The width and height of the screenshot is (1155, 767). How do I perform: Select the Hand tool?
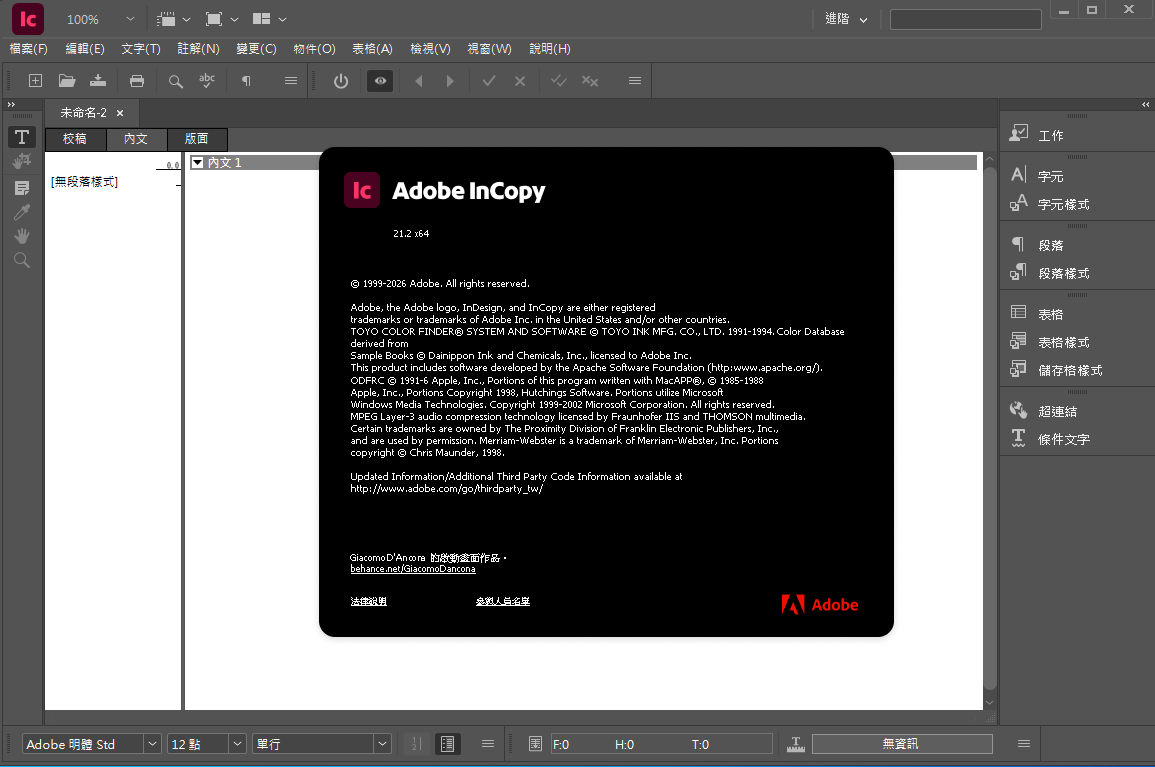pyautogui.click(x=22, y=236)
